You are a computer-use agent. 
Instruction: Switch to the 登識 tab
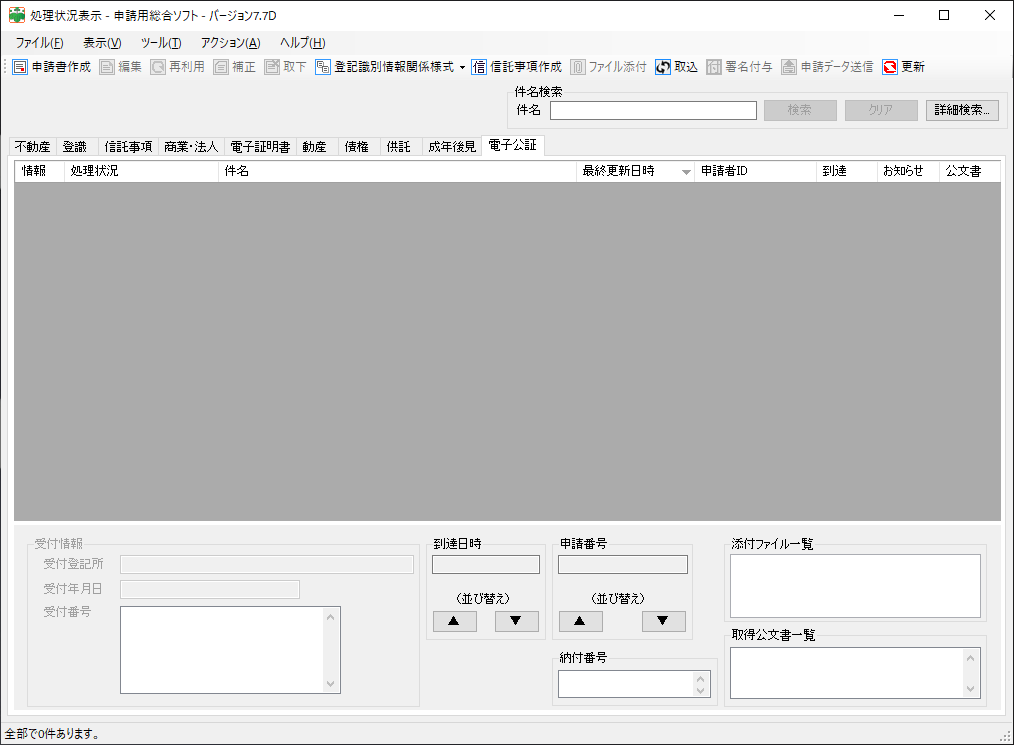75,147
